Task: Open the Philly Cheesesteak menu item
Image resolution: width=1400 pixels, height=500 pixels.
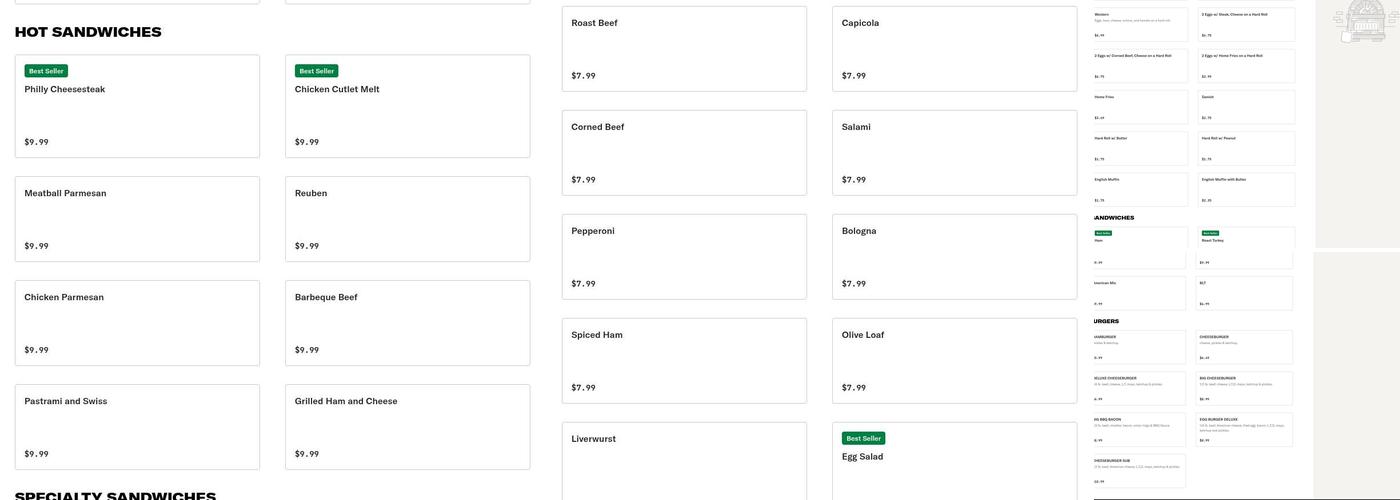Action: pos(137,107)
